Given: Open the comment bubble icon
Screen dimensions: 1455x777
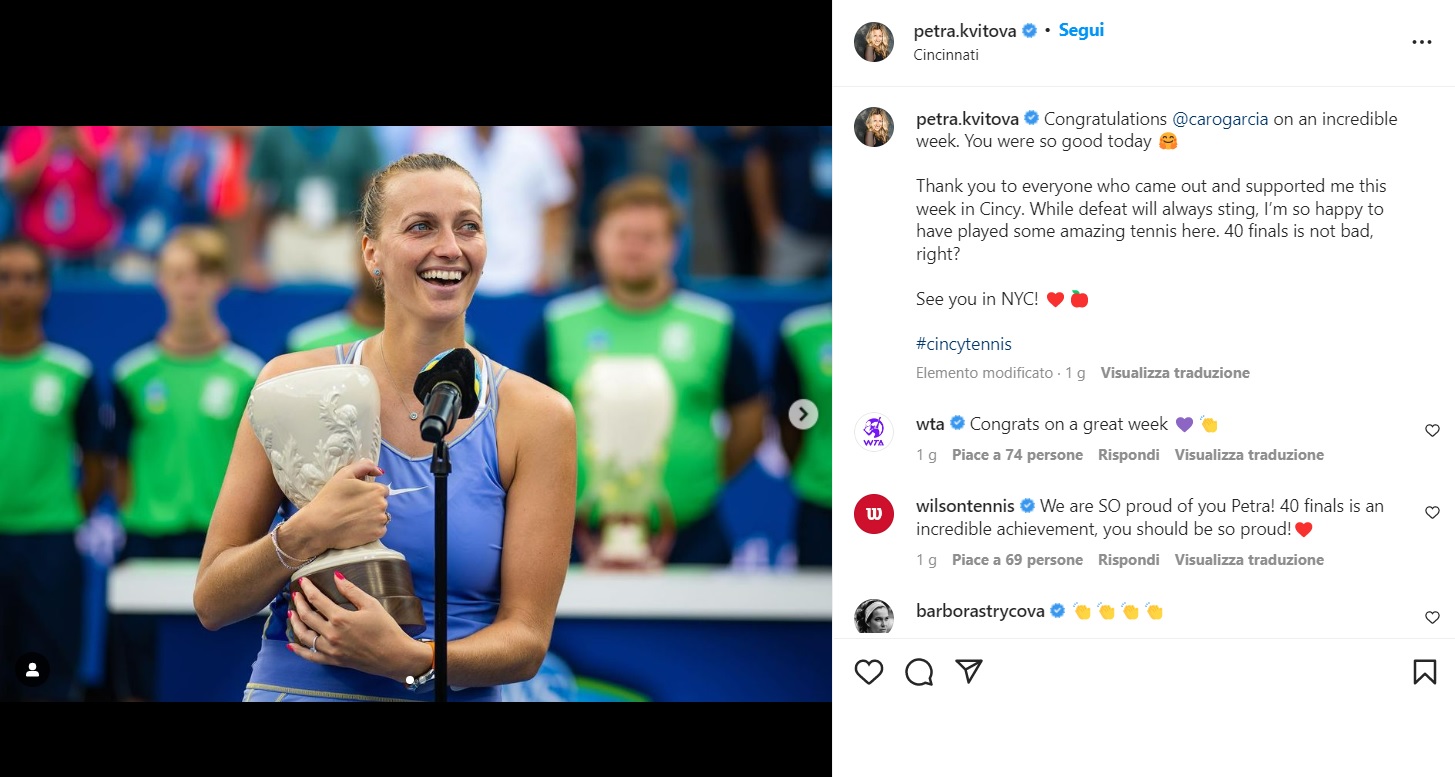Looking at the screenshot, I should point(919,672).
